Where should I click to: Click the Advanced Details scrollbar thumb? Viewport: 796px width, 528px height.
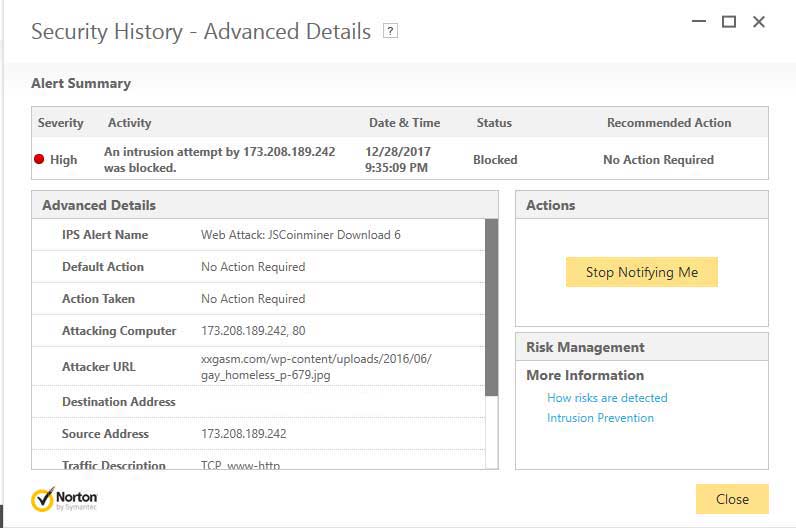(x=491, y=307)
